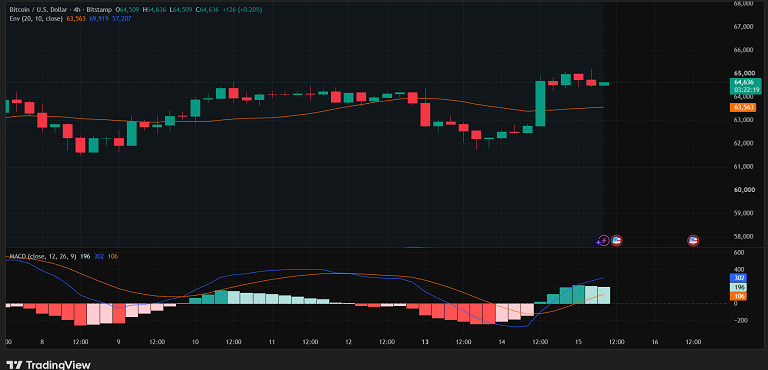Open the US flag event marker below date 16 12:00
Viewport: 768px width, 370px height.
pos(693,241)
